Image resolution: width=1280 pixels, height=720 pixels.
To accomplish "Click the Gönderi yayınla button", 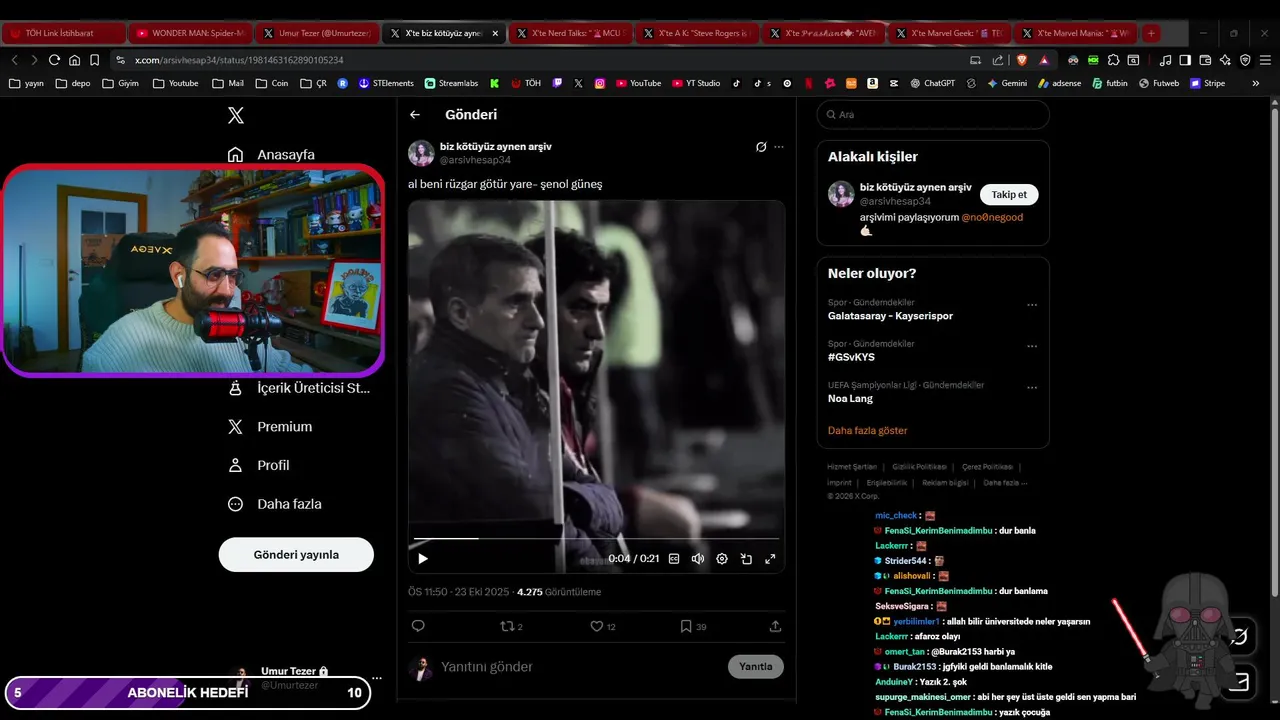I will pyautogui.click(x=296, y=555).
